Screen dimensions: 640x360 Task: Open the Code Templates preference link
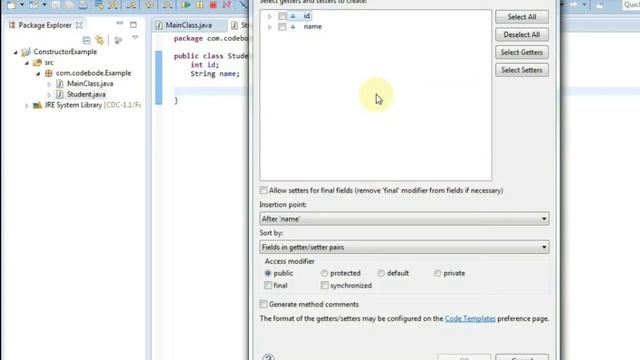point(470,318)
